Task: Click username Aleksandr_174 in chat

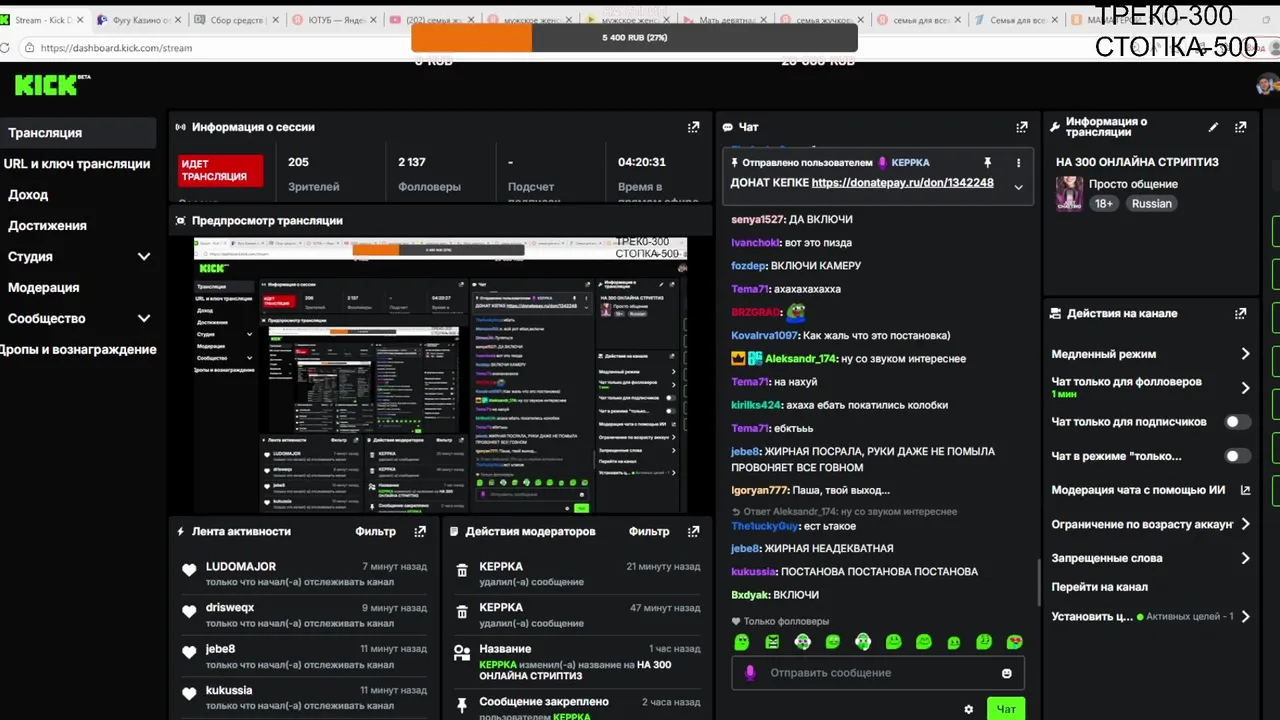Action: tap(801, 359)
